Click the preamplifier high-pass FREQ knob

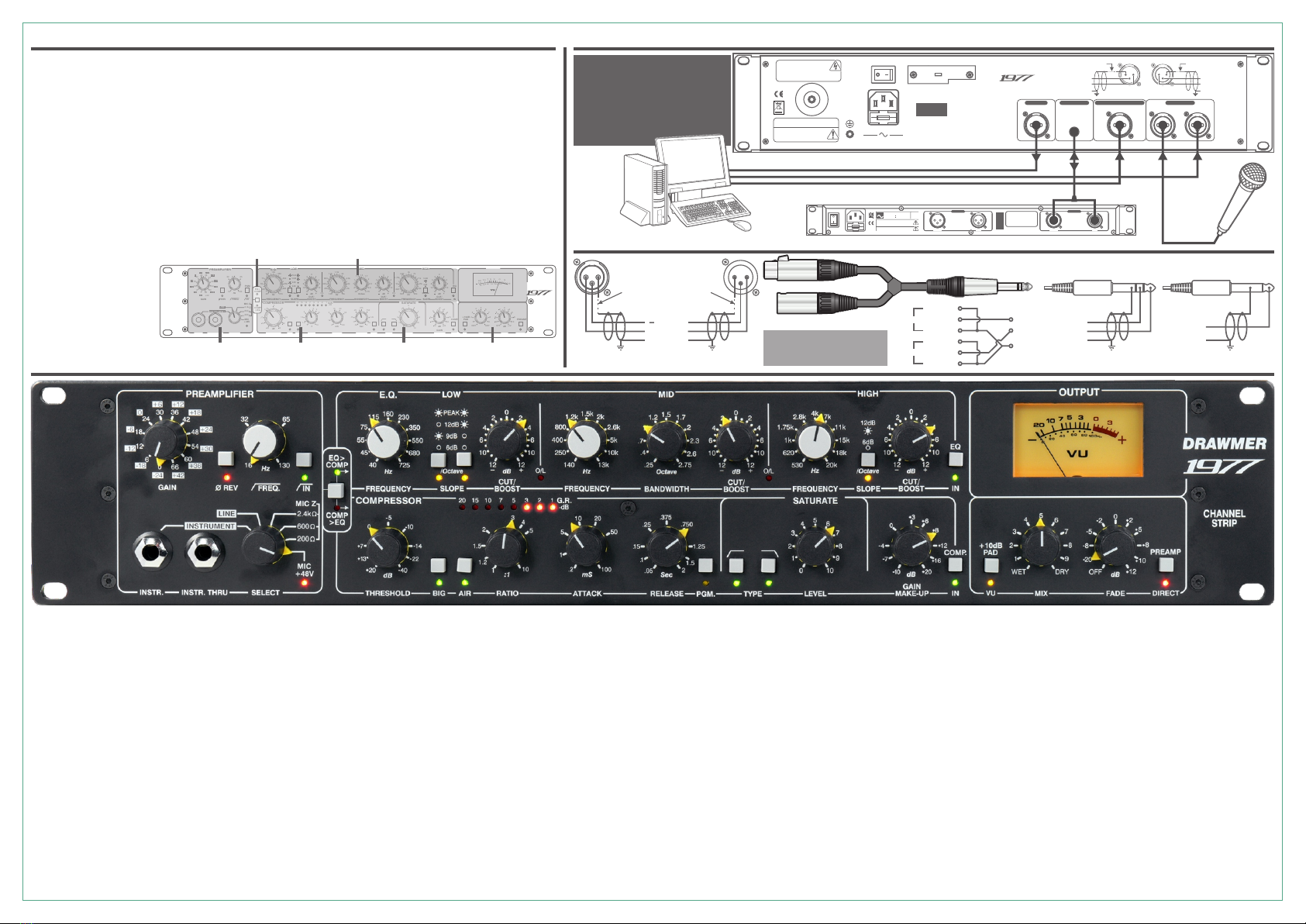[x=265, y=441]
